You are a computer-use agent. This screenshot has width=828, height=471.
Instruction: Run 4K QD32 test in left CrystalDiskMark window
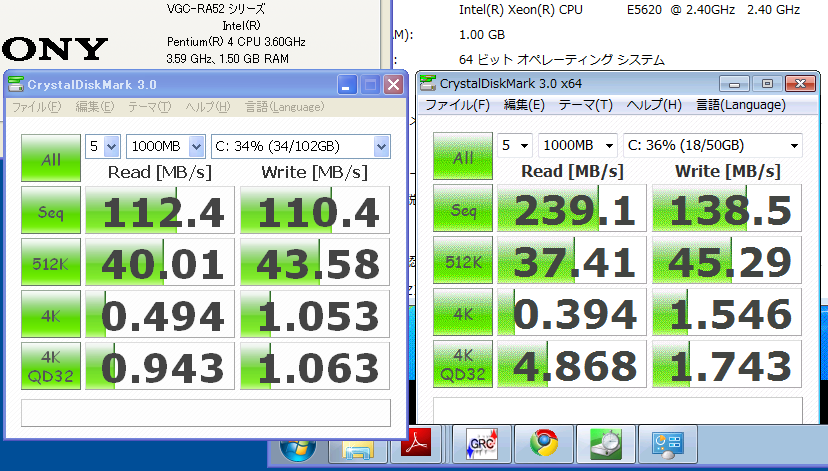tap(51, 366)
